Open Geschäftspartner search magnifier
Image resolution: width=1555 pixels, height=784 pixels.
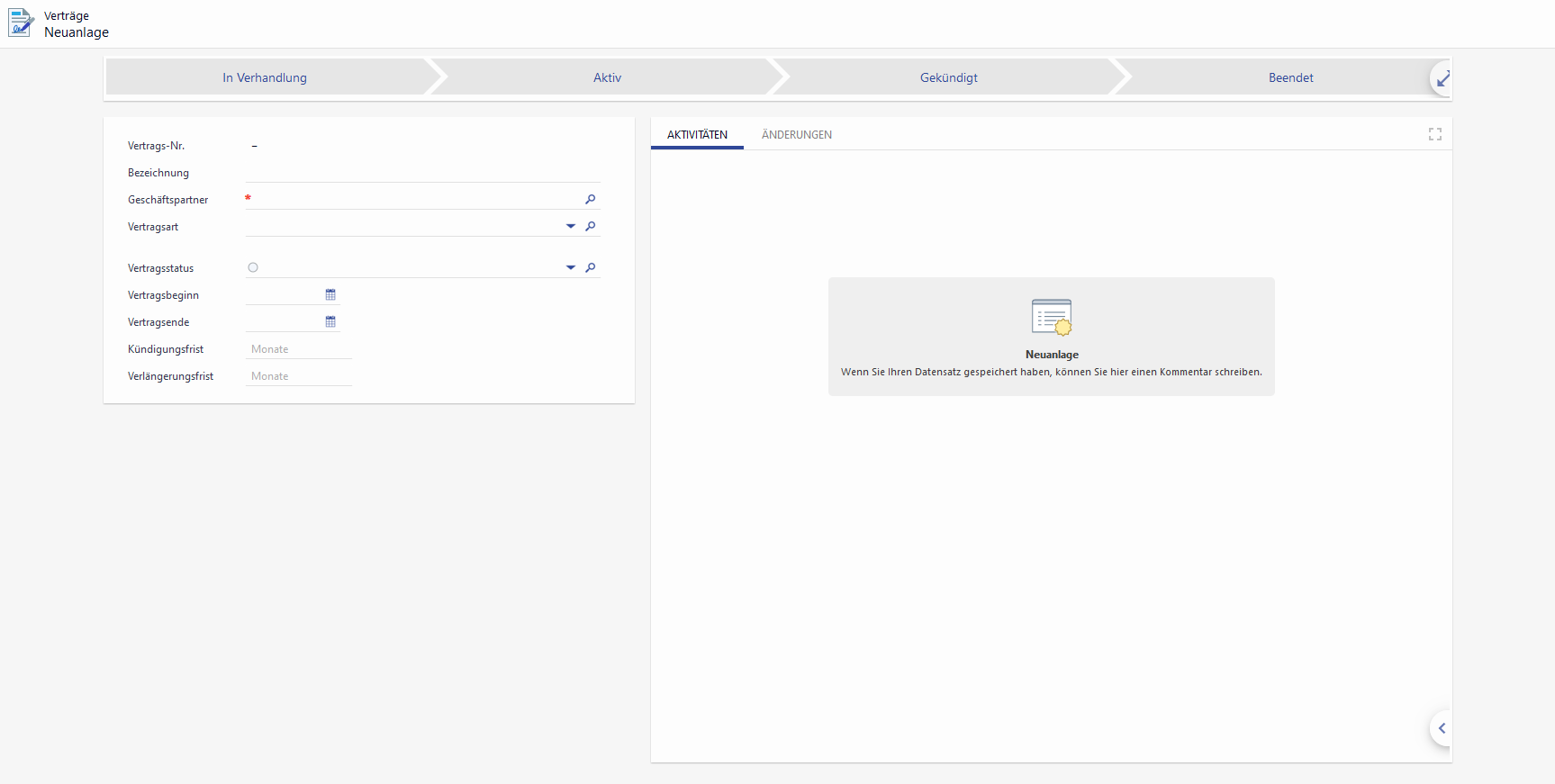[591, 200]
